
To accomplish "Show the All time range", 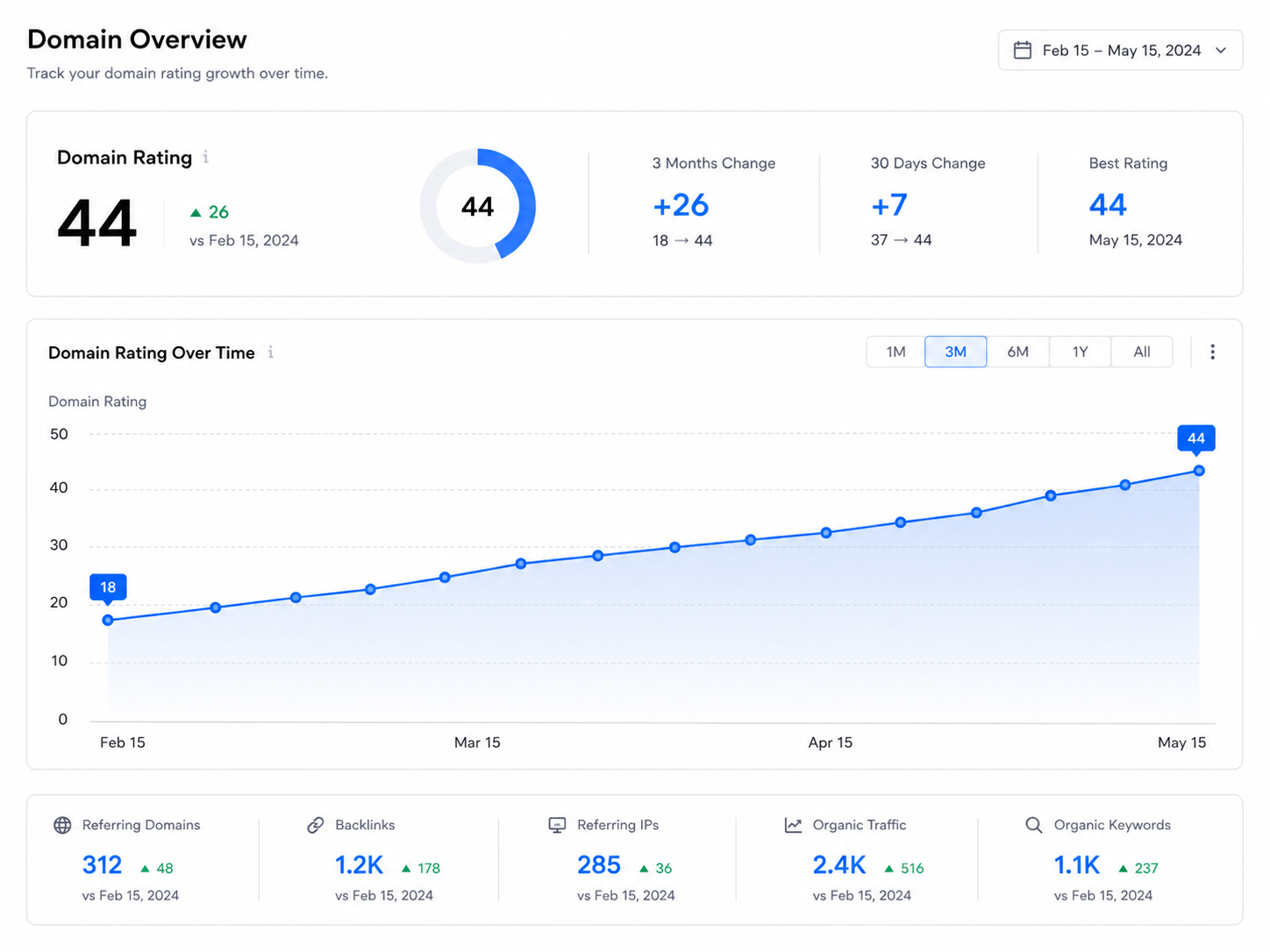I will [1142, 352].
